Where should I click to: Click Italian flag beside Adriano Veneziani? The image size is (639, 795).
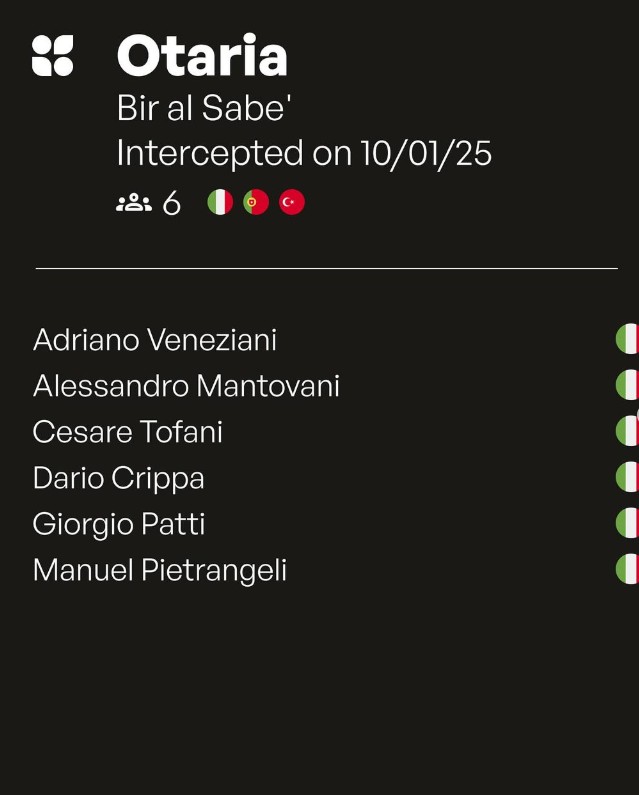627,339
